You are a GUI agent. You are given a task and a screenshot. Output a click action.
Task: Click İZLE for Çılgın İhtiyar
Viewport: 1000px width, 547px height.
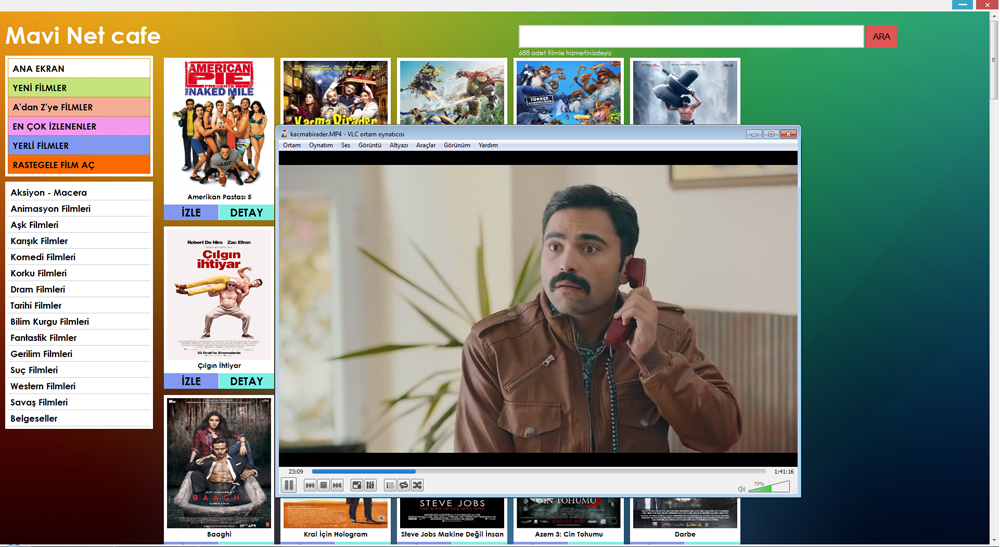tap(191, 381)
